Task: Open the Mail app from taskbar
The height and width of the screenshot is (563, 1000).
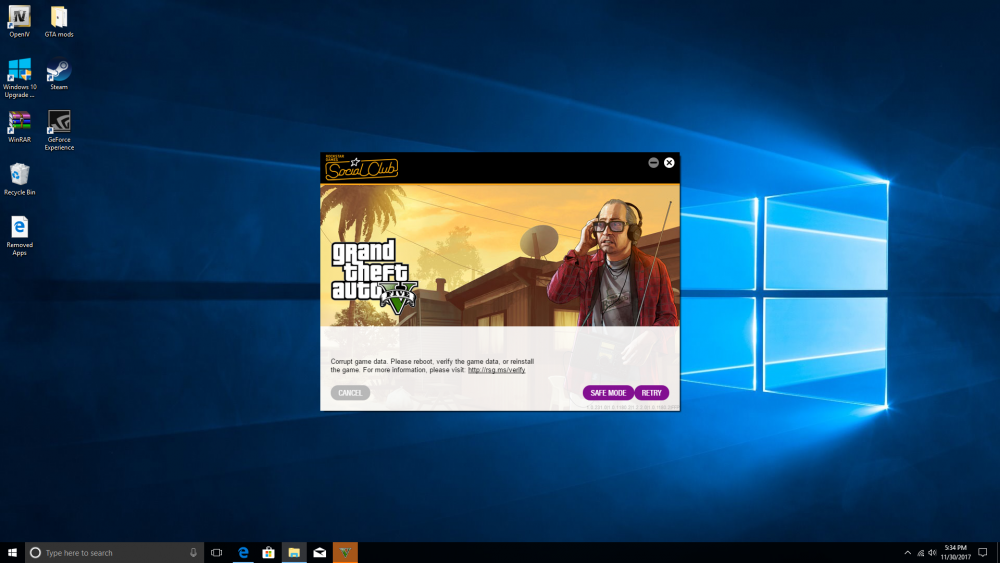Action: (x=320, y=552)
